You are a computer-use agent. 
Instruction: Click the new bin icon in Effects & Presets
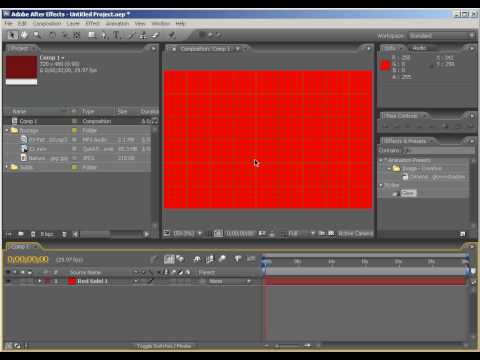click(462, 234)
